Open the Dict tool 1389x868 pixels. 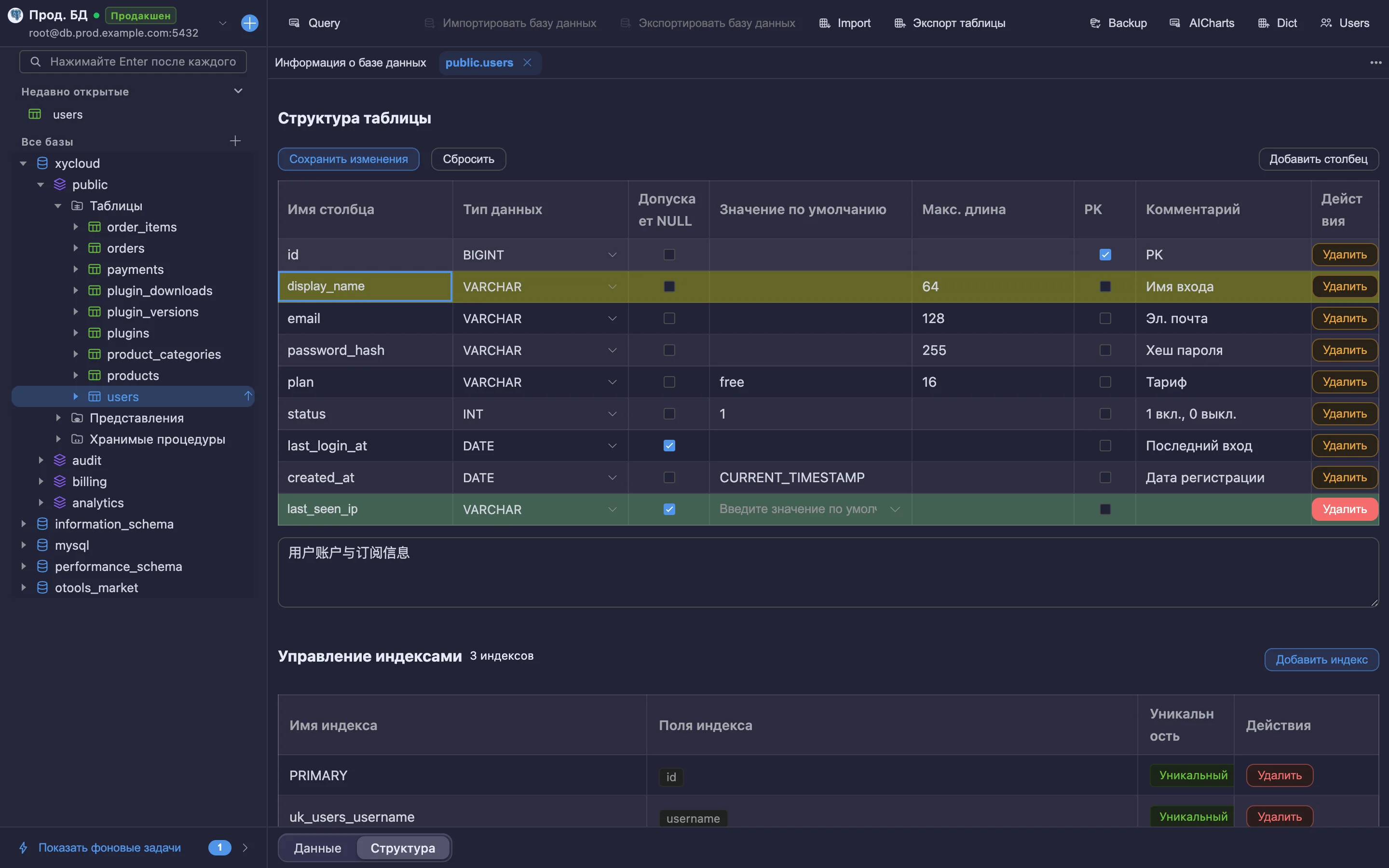click(x=1277, y=23)
